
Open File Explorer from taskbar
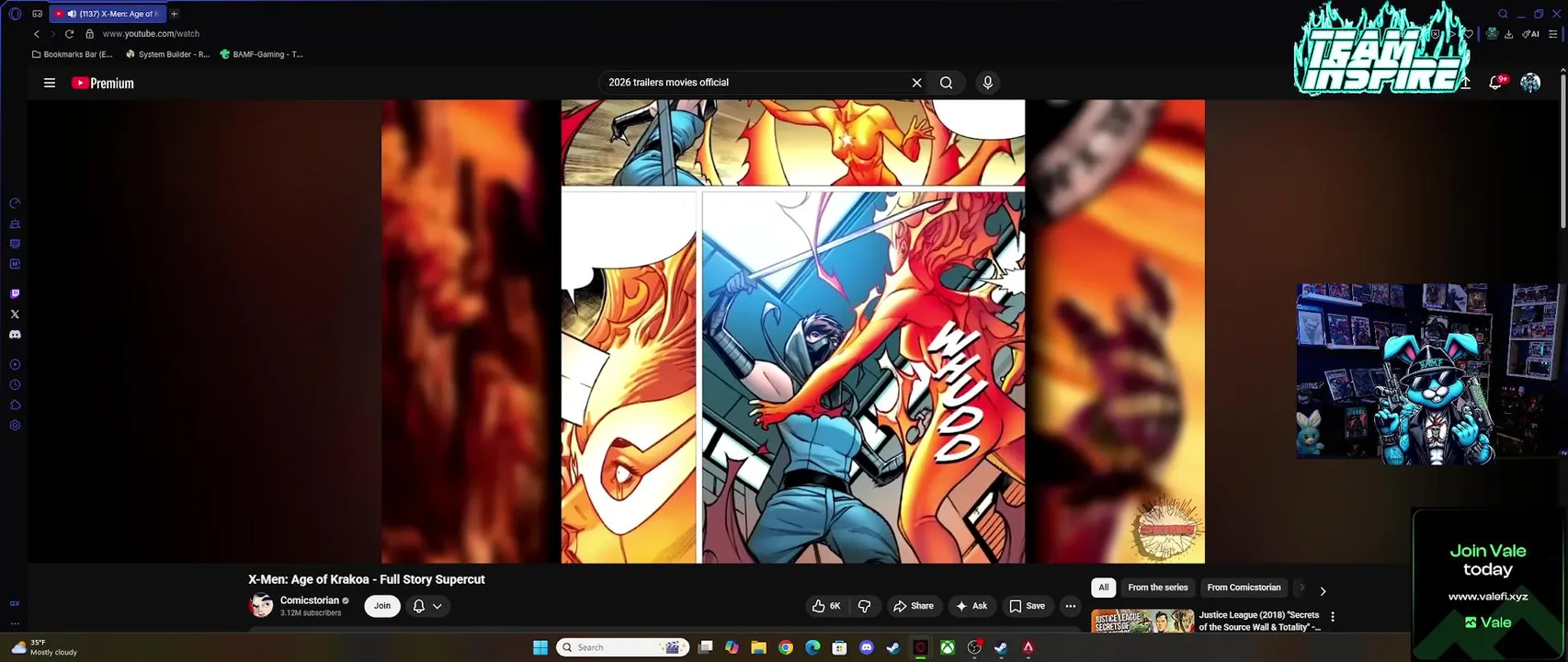point(758,647)
